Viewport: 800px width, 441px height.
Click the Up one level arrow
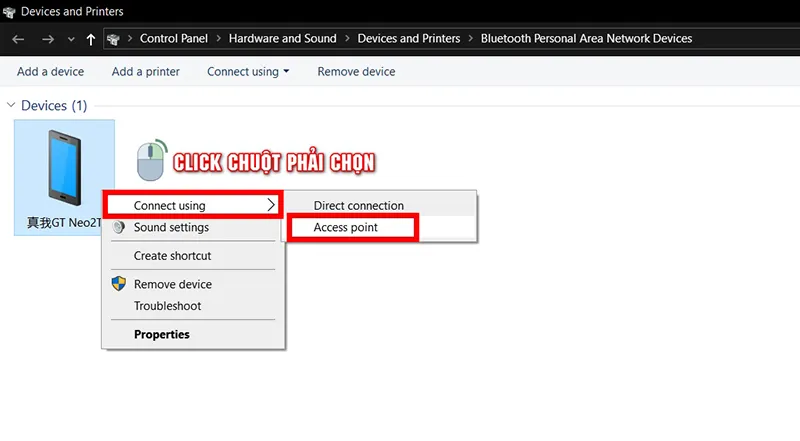tap(91, 39)
